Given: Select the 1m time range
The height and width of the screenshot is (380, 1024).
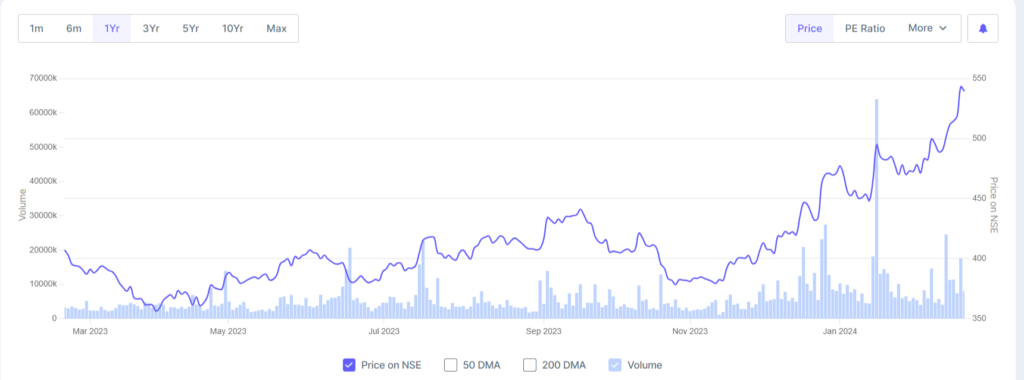Looking at the screenshot, I should coord(37,29).
